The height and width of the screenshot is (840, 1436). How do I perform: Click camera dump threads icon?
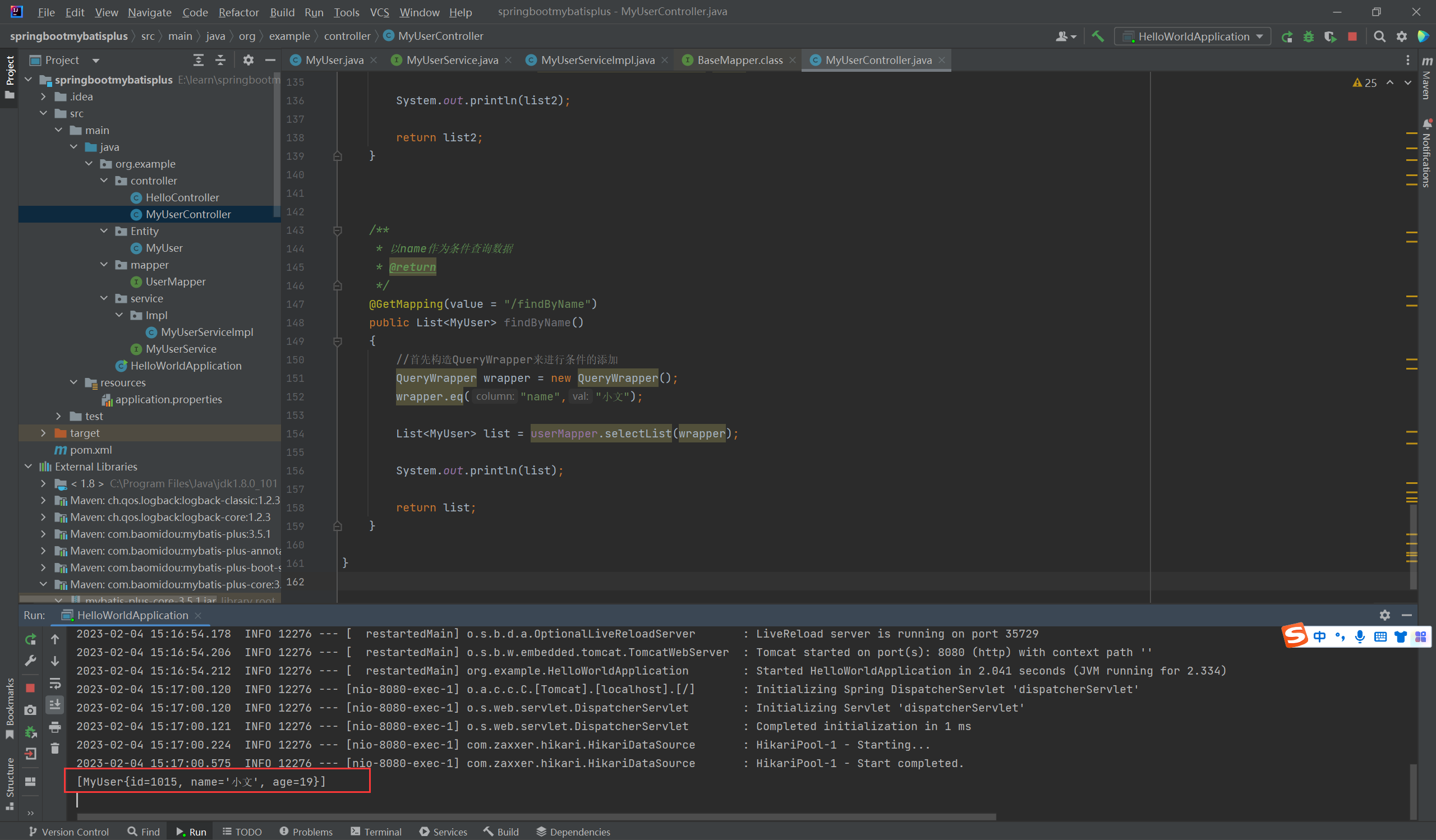pos(31,709)
